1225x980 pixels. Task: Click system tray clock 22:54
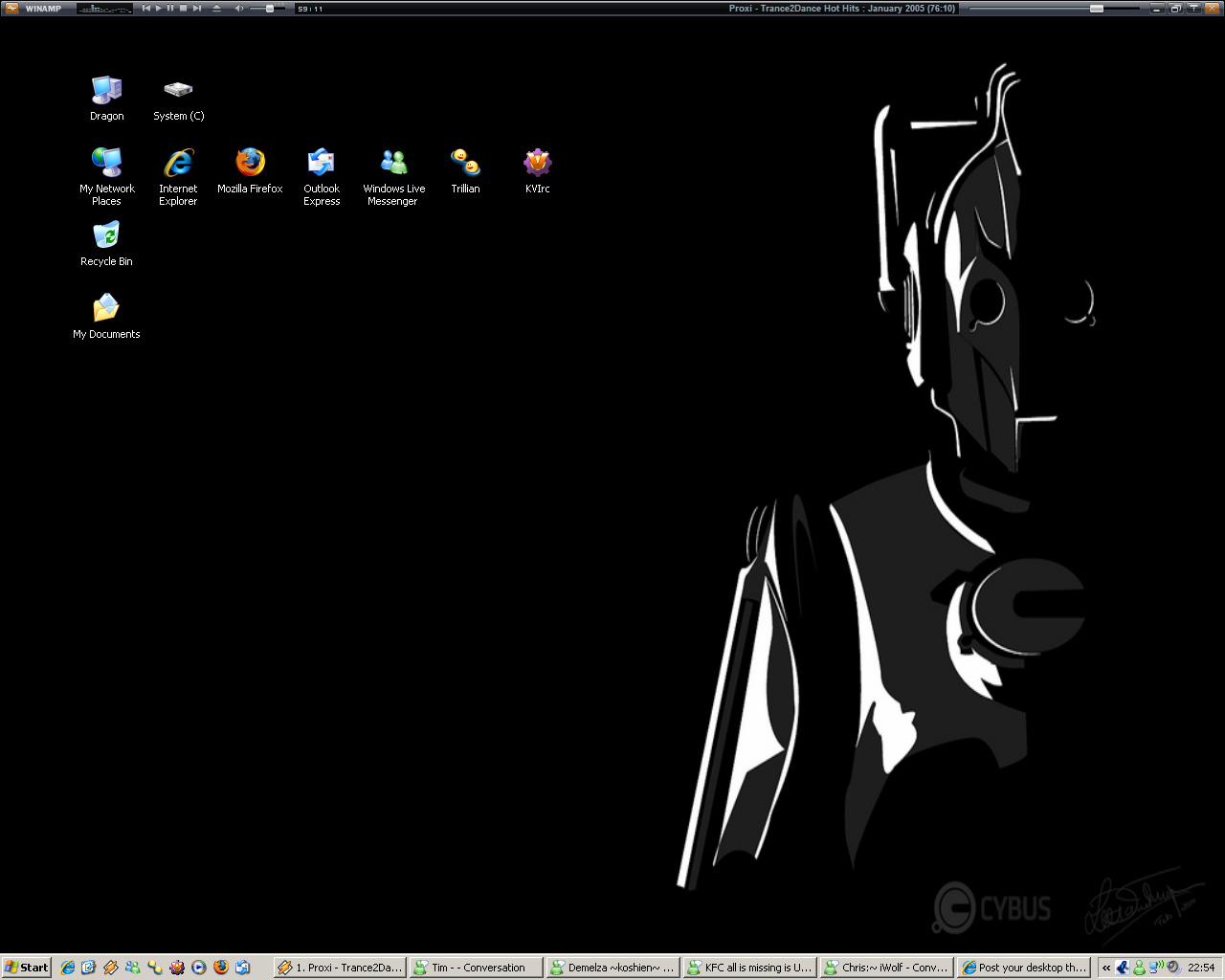[1201, 968]
